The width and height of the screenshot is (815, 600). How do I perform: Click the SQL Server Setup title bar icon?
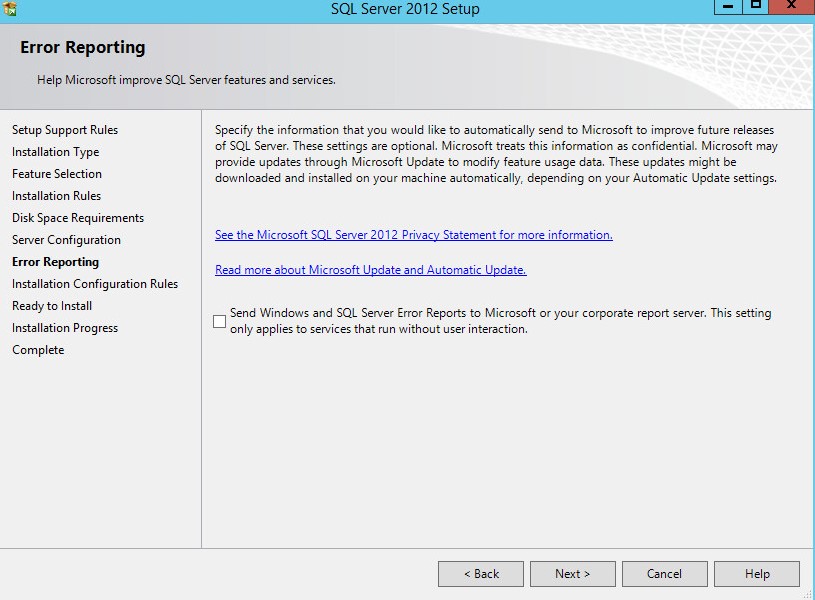pyautogui.click(x=9, y=8)
